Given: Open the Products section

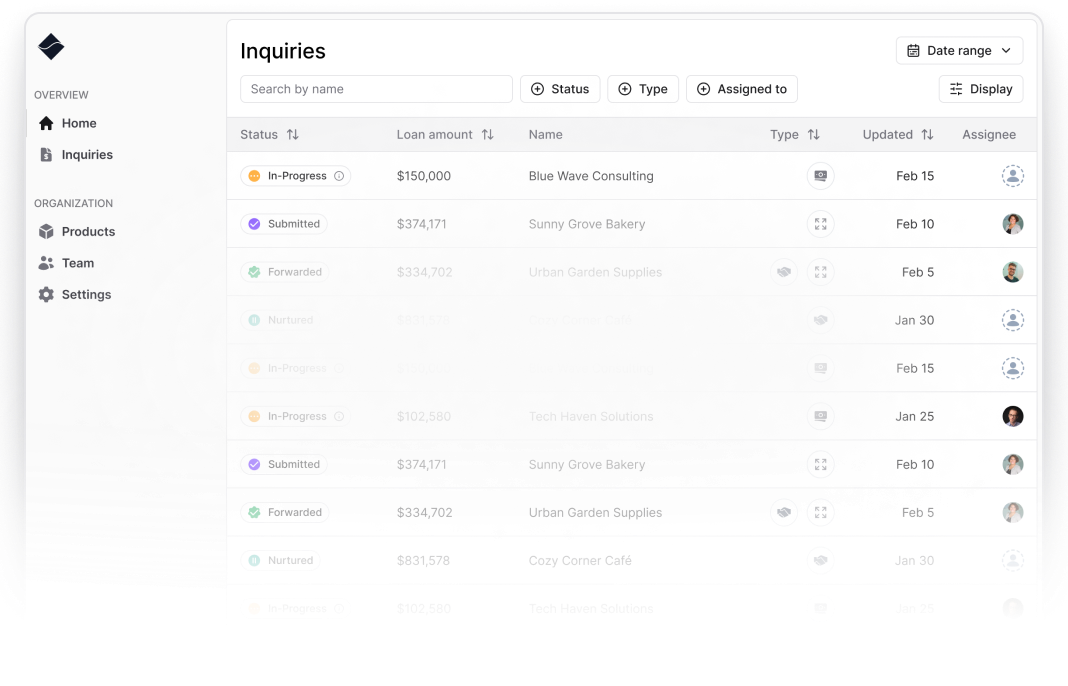Looking at the screenshot, I should coord(87,231).
